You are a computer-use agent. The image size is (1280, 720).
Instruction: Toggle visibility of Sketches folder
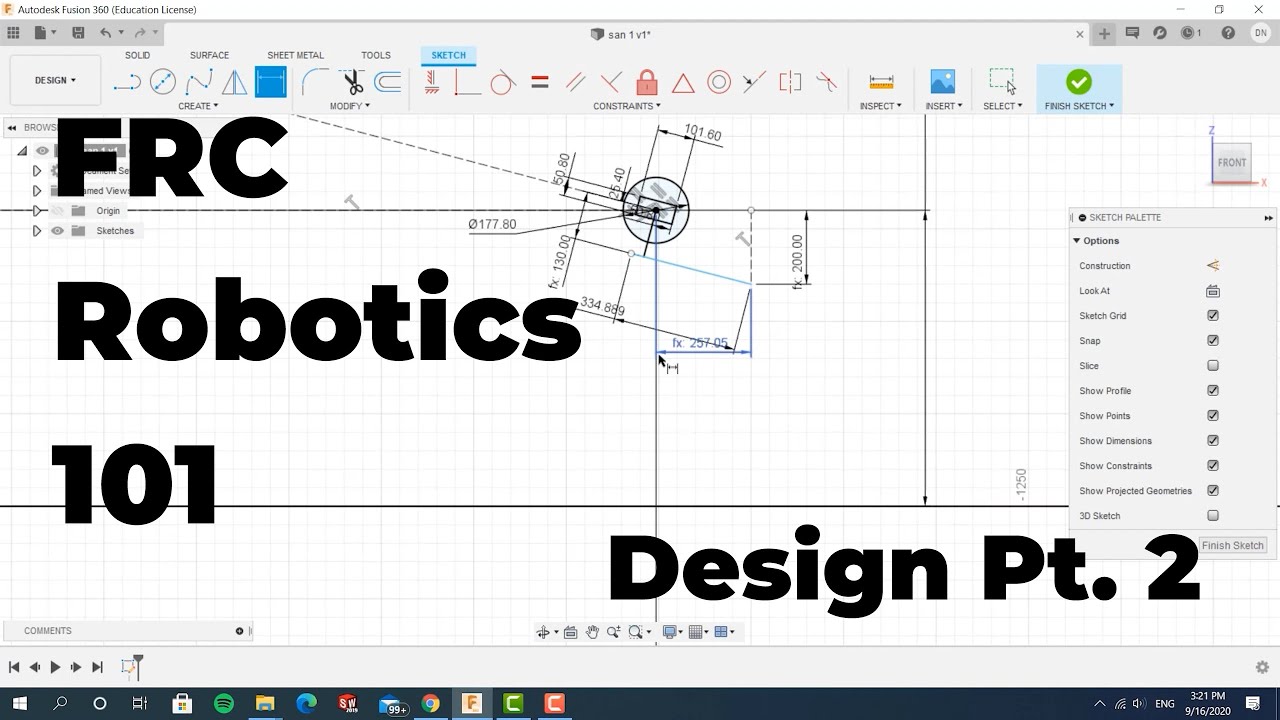[x=58, y=231]
